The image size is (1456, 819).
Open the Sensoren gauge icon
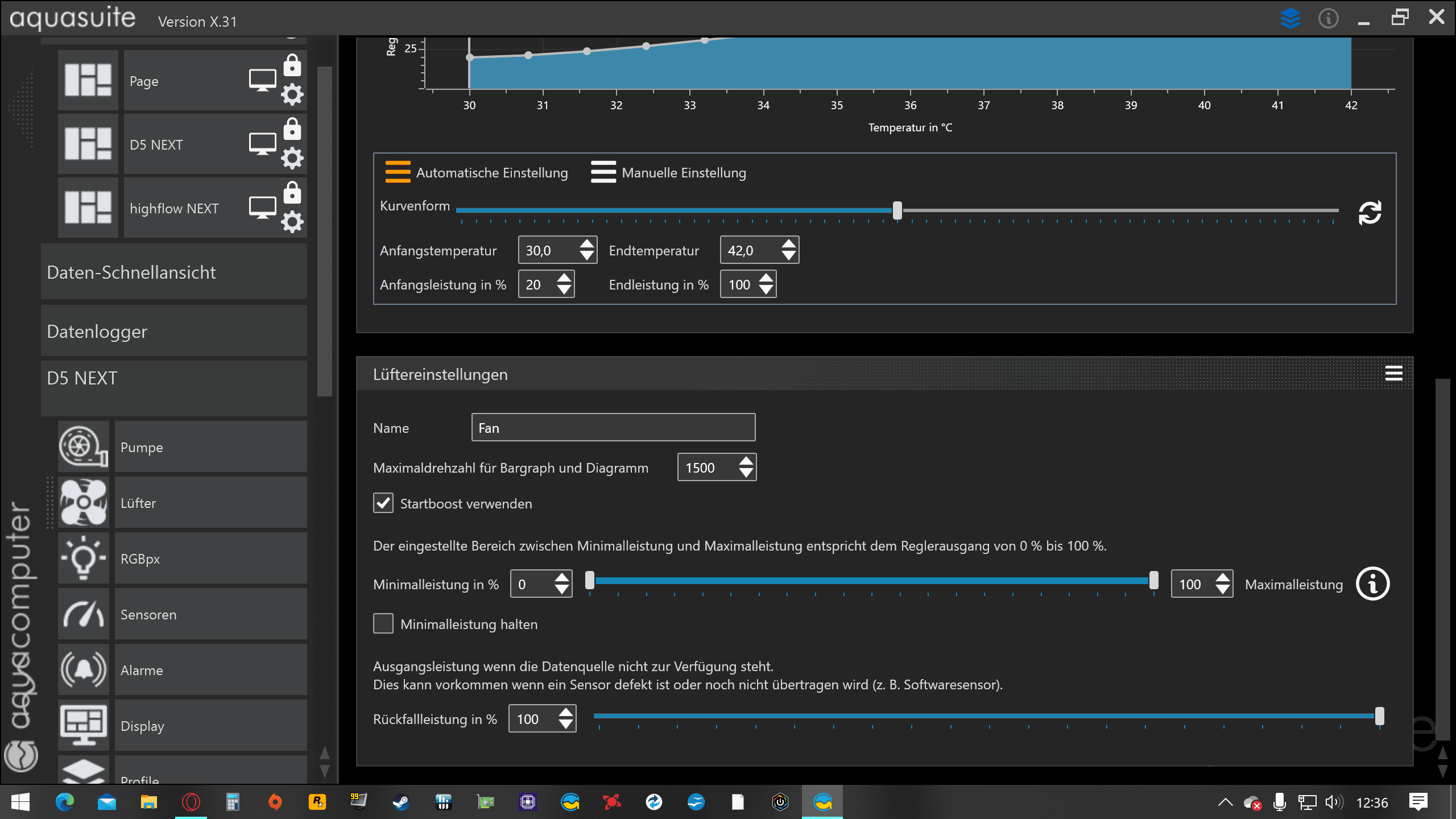(x=84, y=614)
